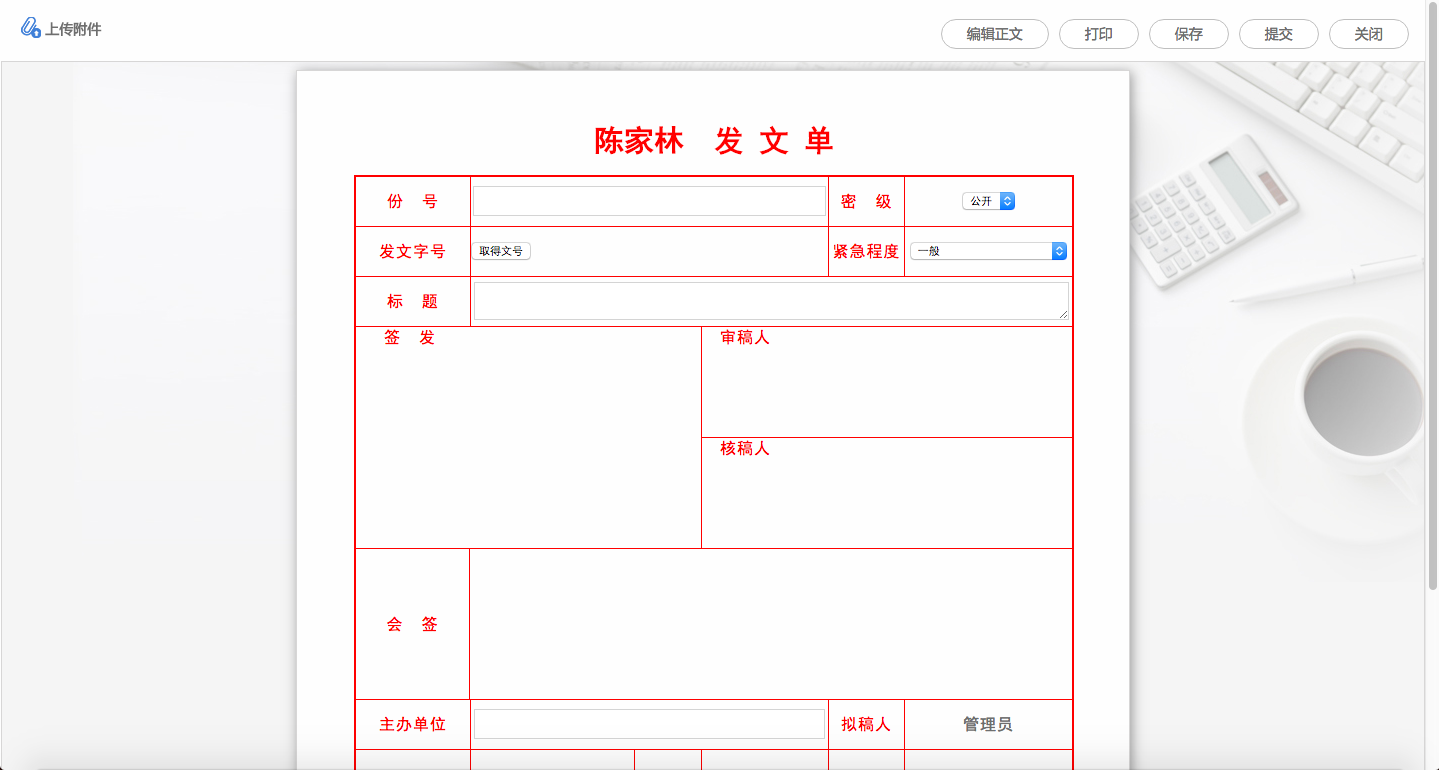Click inside the 标题 title text area

[x=770, y=300]
